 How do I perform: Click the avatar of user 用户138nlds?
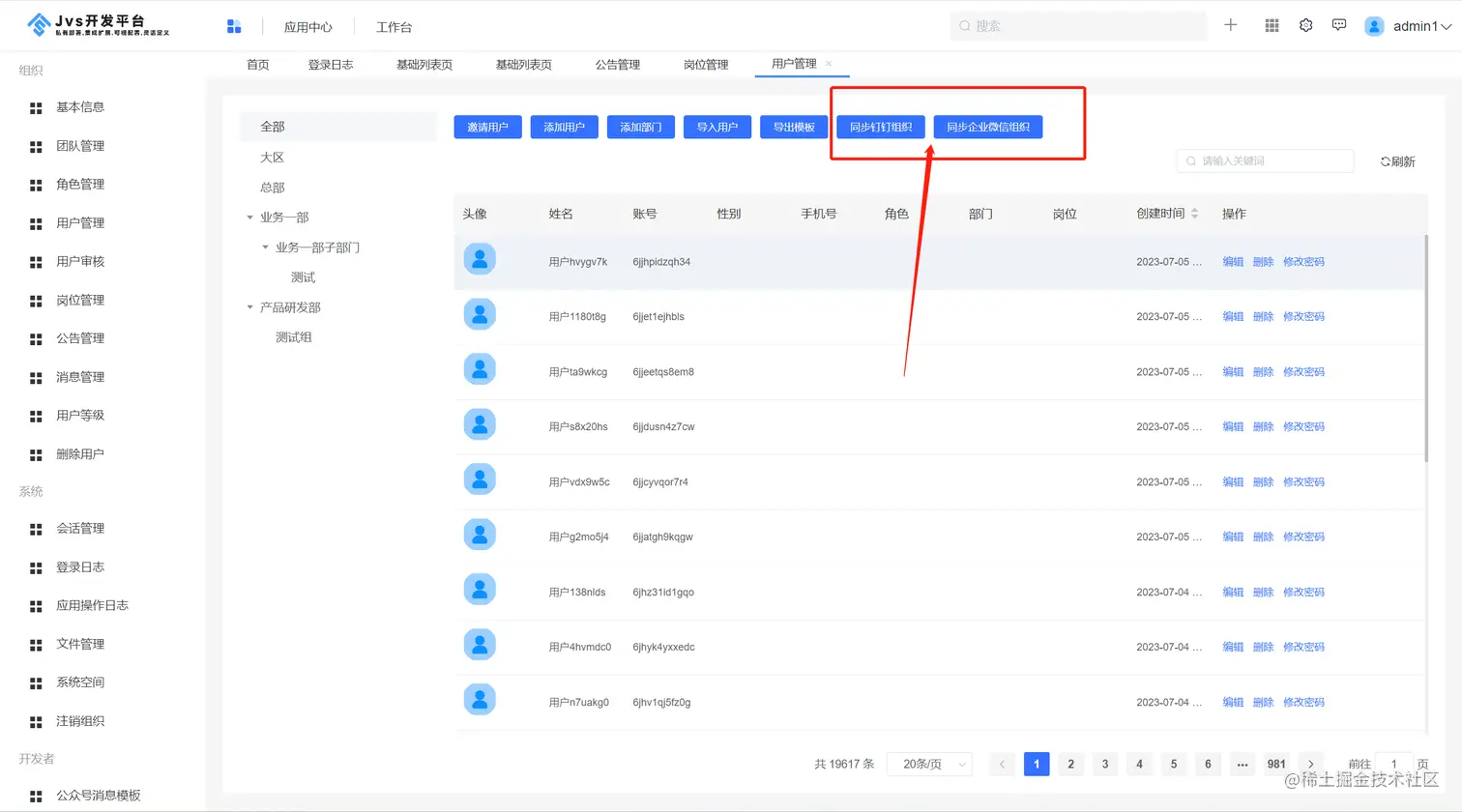coord(480,590)
